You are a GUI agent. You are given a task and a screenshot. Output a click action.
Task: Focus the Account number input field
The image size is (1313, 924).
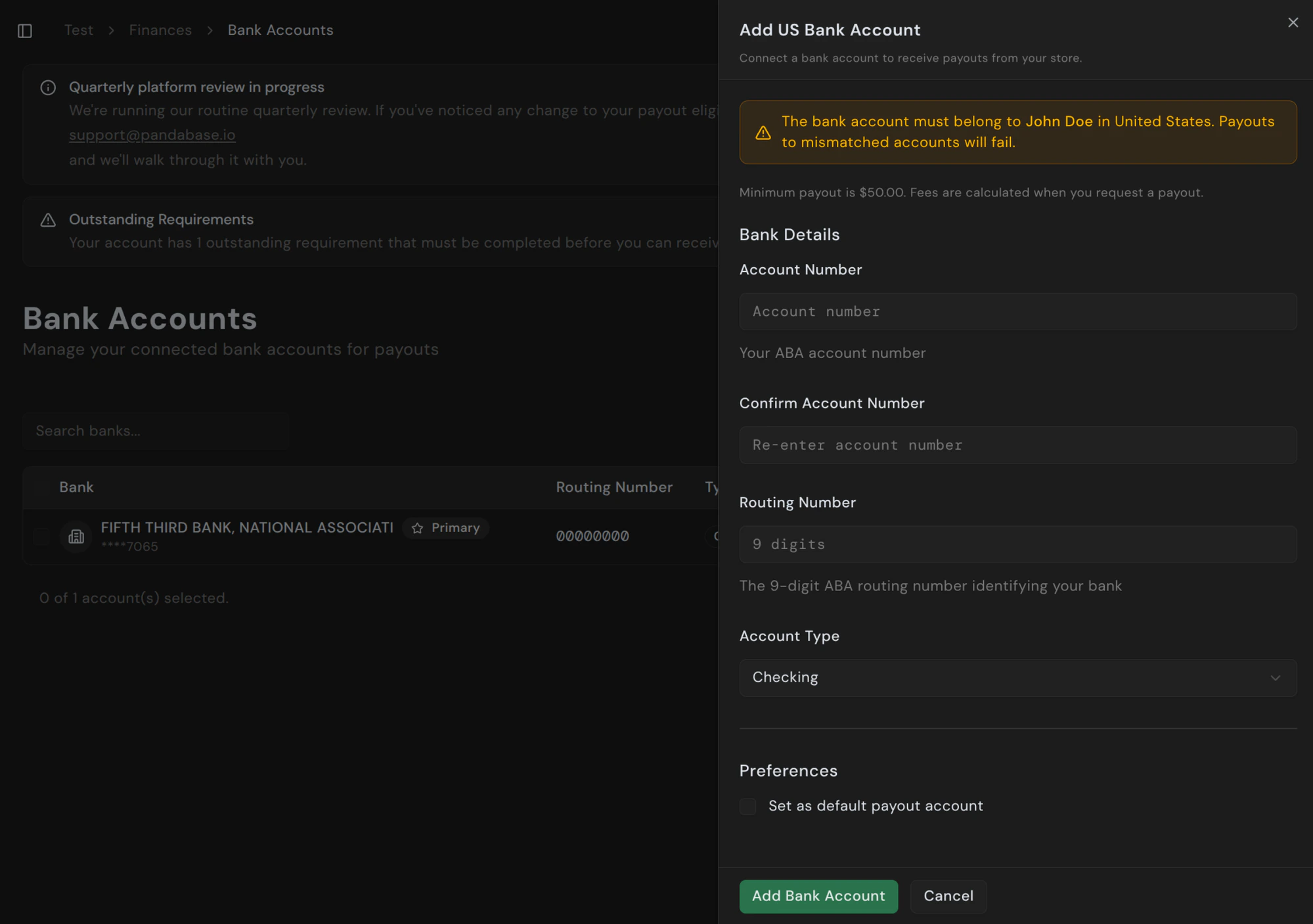click(1017, 311)
